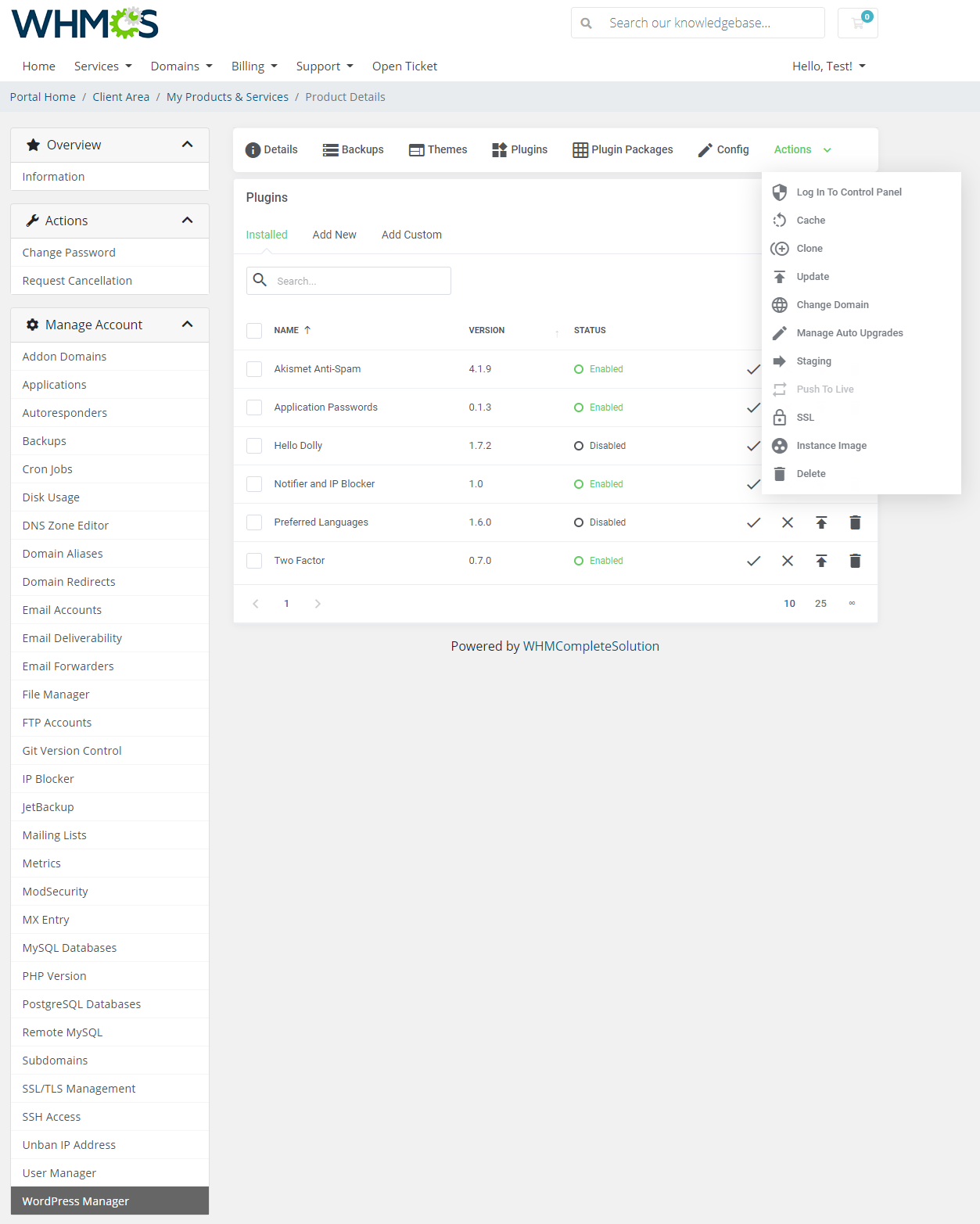Select the Hello Dolly plugin checkbox

[254, 446]
